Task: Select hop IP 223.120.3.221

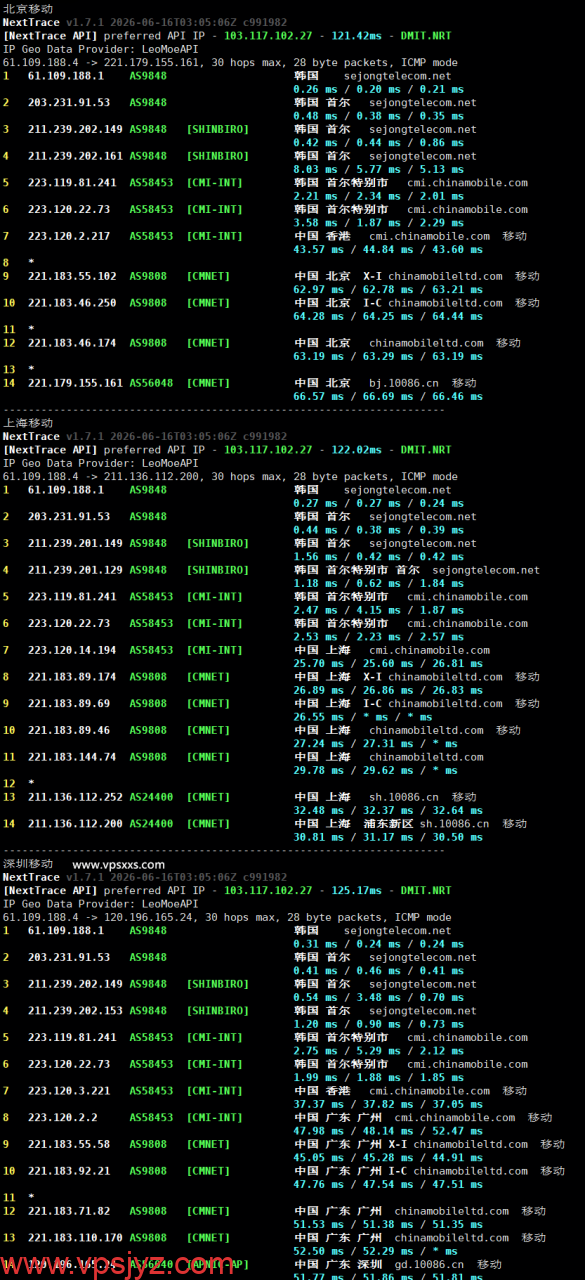Action: pos(69,1091)
